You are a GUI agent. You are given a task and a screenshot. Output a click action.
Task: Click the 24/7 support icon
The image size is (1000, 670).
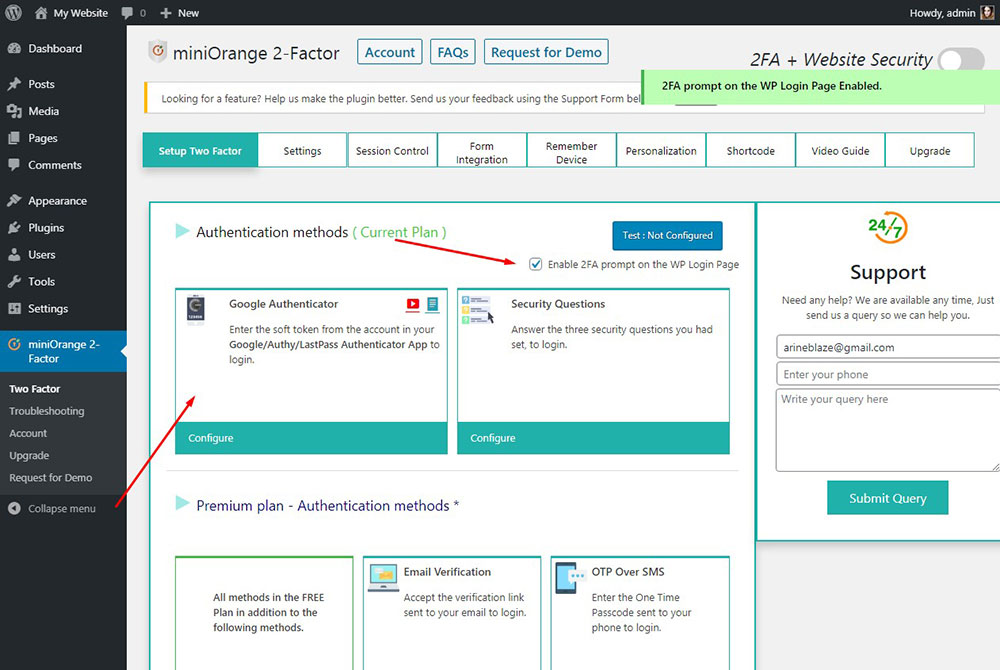887,228
